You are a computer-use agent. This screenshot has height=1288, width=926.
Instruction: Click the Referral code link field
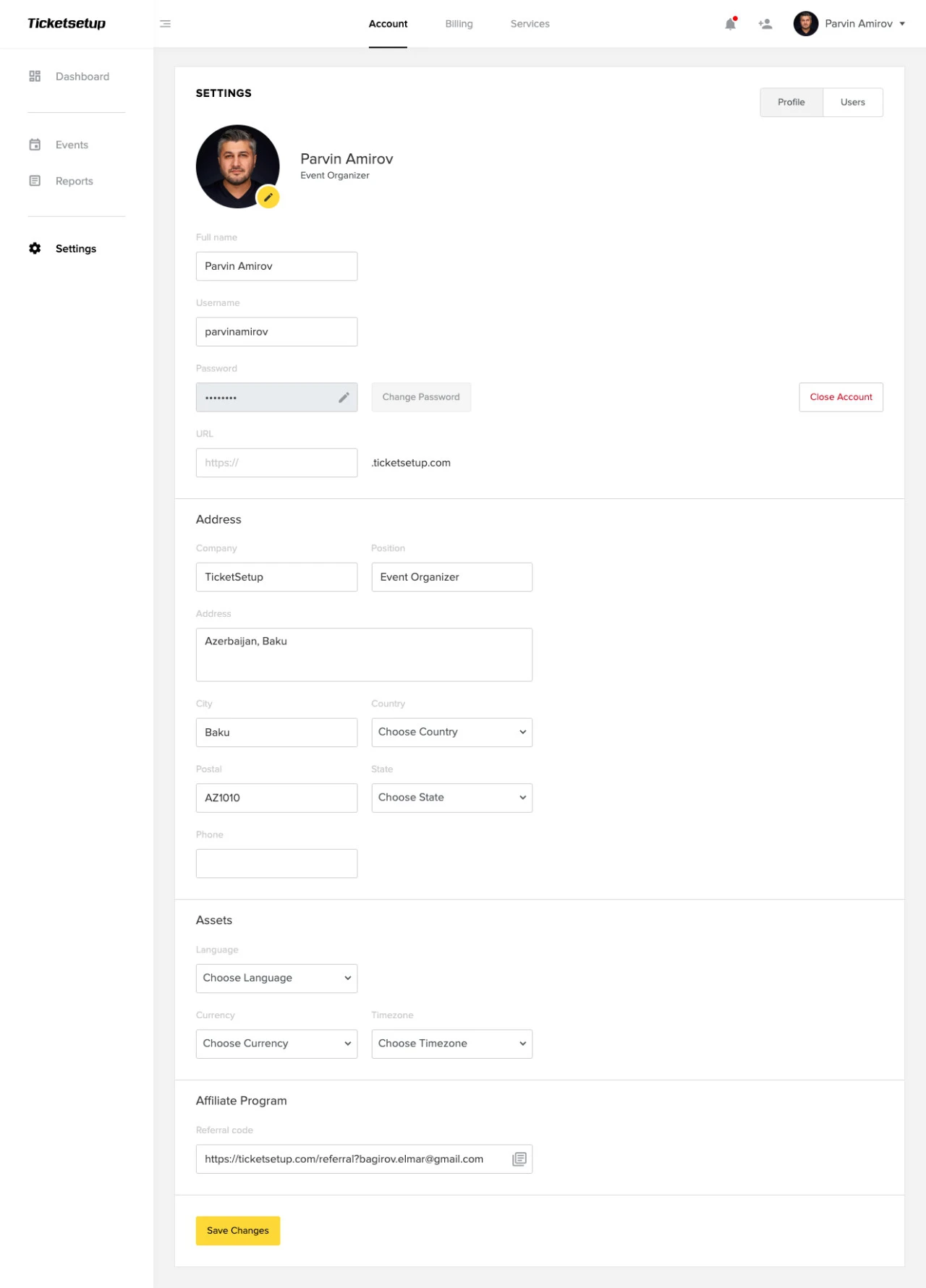pyautogui.click(x=364, y=1159)
